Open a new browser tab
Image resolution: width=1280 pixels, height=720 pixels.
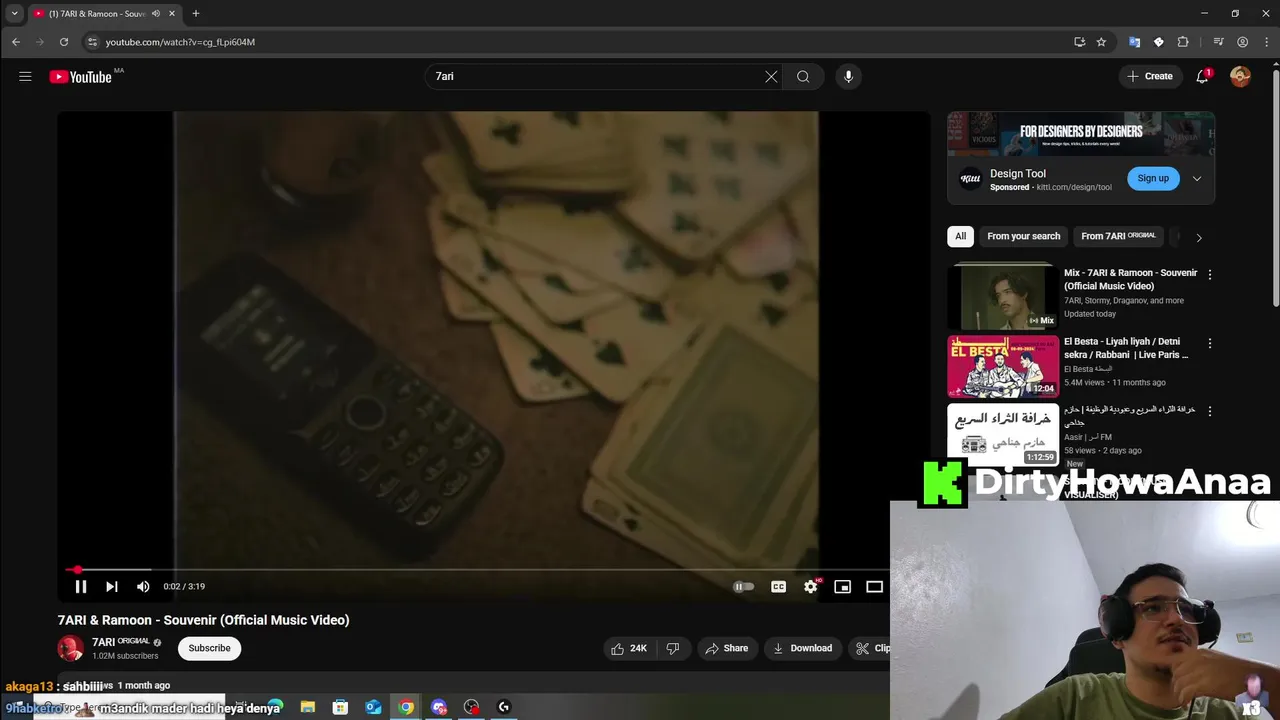[196, 14]
